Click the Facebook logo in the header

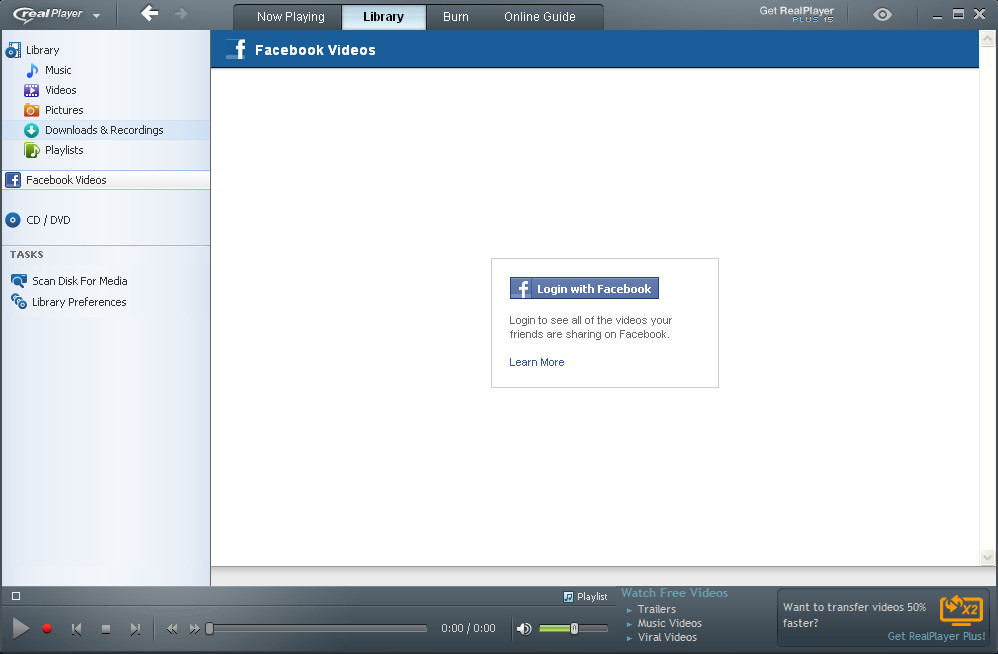click(x=236, y=49)
